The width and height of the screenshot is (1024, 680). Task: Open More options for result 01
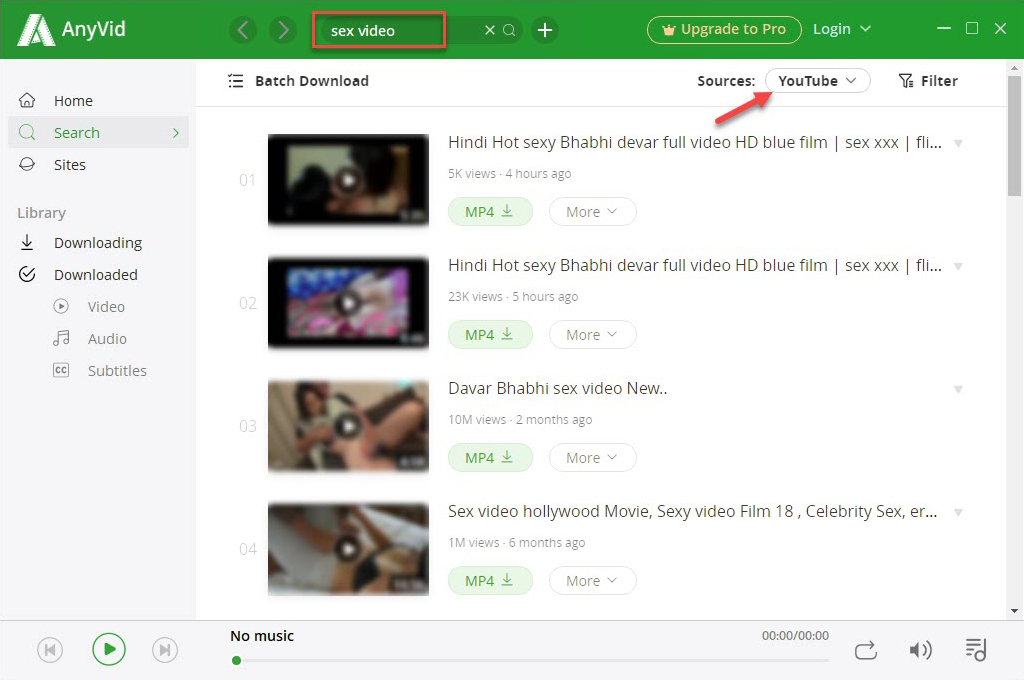pyautogui.click(x=592, y=212)
